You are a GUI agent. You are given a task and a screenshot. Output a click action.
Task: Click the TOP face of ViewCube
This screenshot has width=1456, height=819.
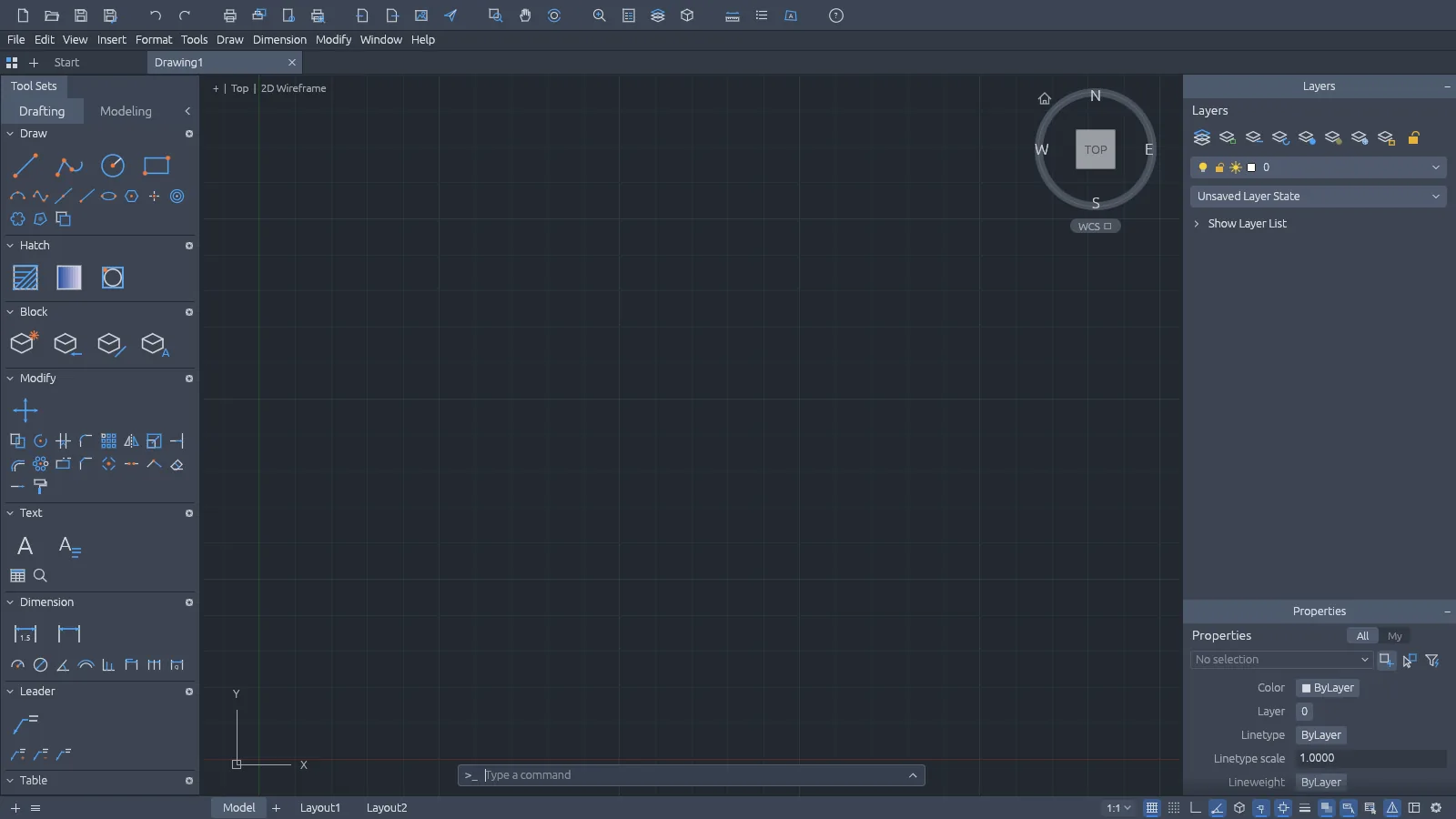(x=1096, y=149)
